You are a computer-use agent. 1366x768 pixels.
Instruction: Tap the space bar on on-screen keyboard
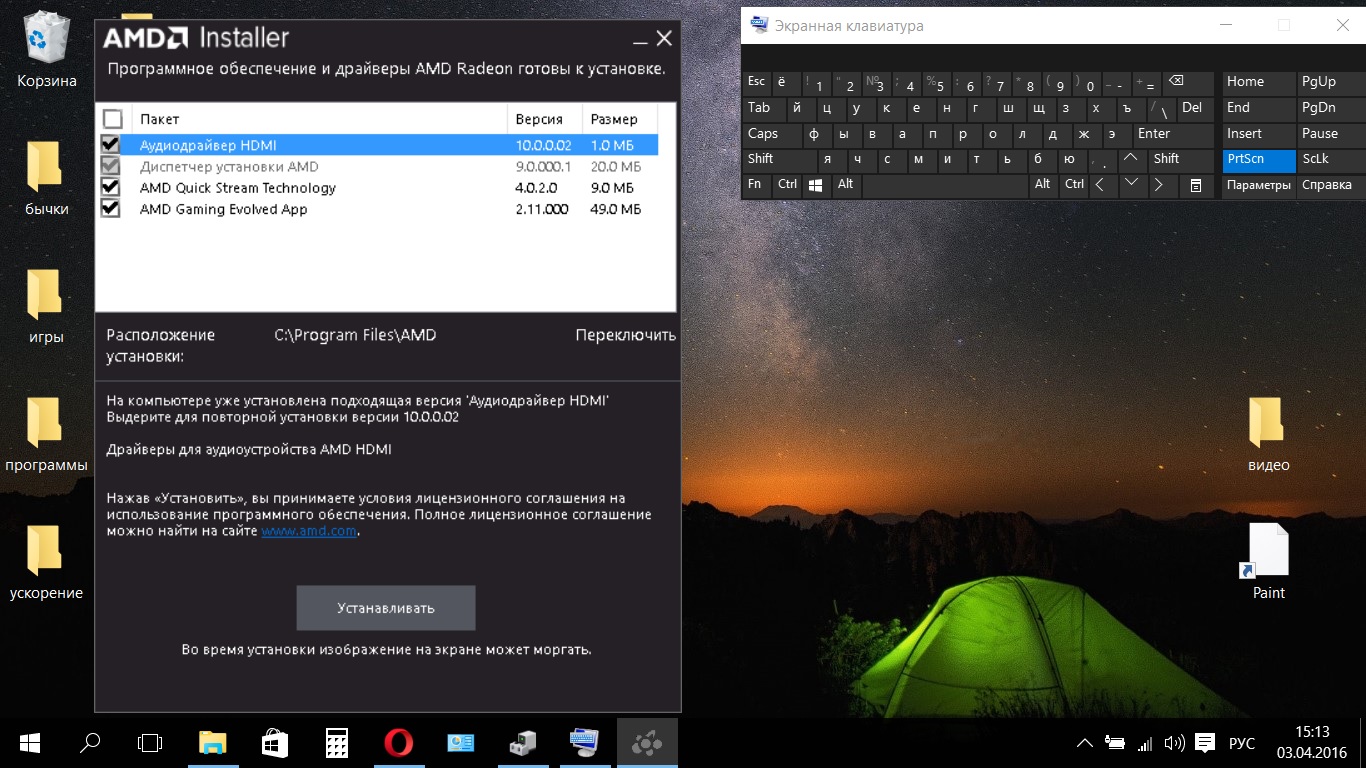click(945, 185)
